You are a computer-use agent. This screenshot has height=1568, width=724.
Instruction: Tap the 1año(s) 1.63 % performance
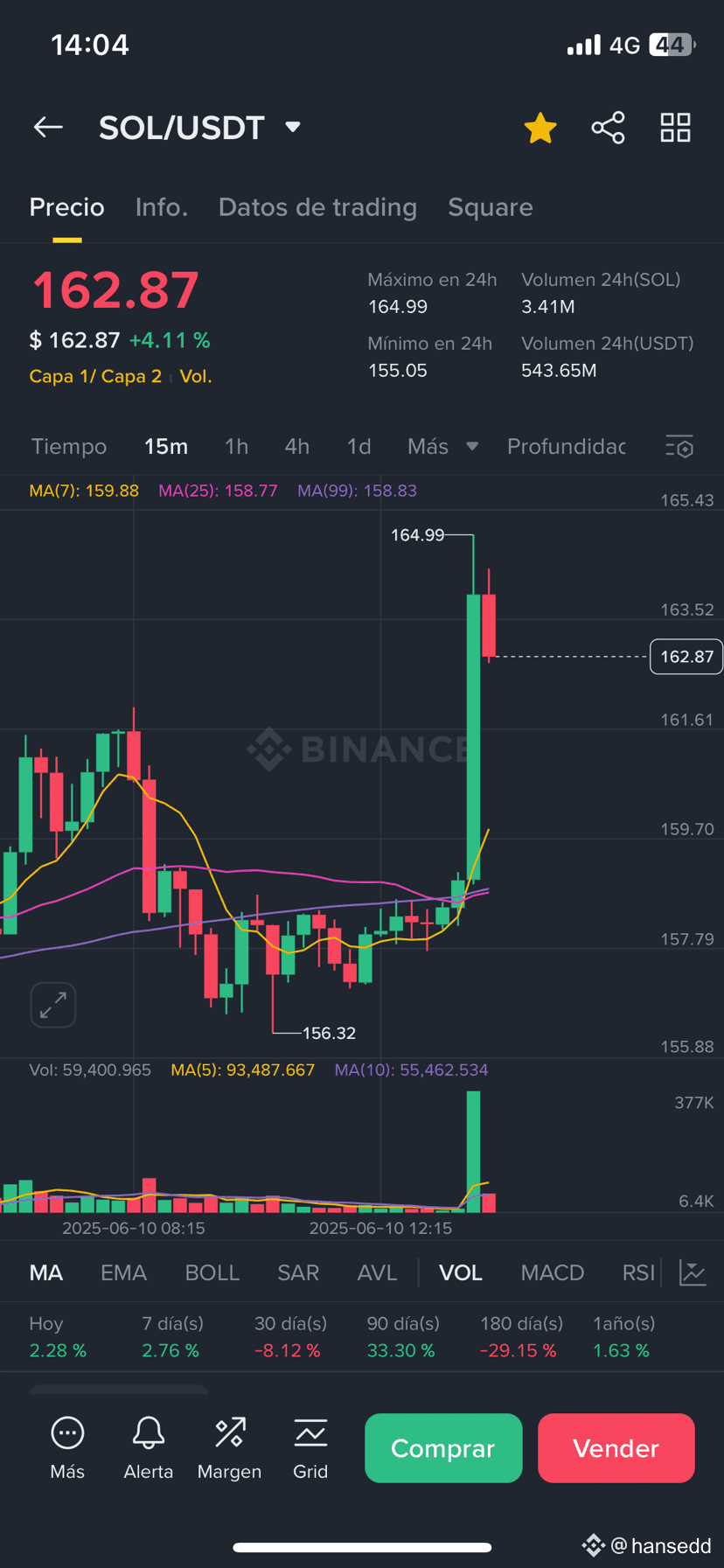[624, 1337]
